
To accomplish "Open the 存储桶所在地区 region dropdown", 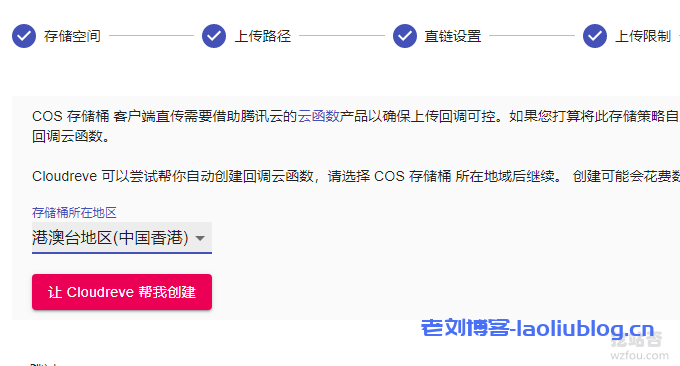I will pyautogui.click(x=122, y=238).
